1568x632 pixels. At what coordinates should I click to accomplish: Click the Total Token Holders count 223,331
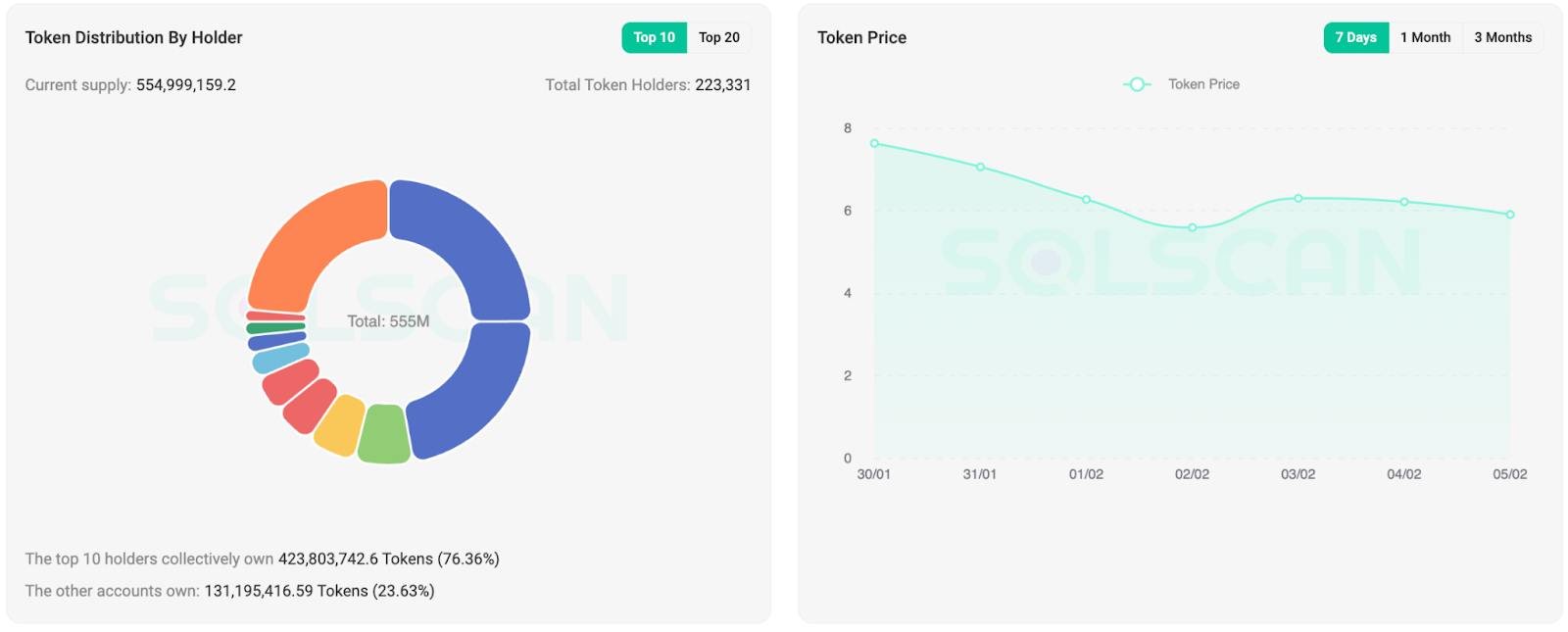pyautogui.click(x=722, y=85)
